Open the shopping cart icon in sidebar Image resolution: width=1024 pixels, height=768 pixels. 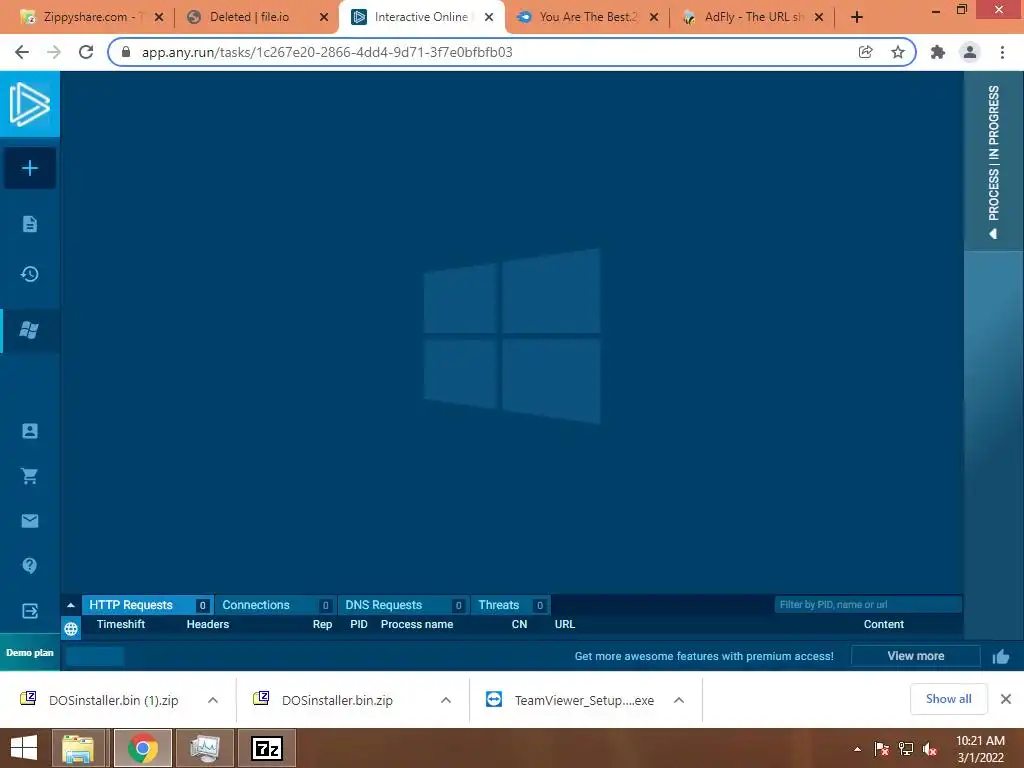point(29,475)
